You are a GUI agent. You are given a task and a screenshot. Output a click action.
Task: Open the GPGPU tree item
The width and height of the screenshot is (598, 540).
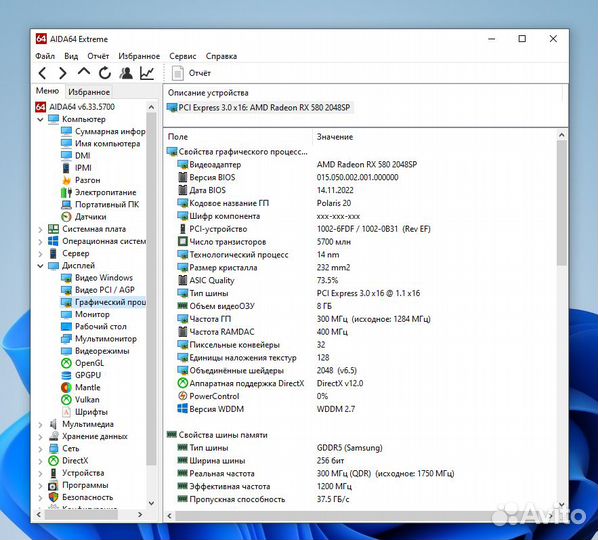pos(81,375)
